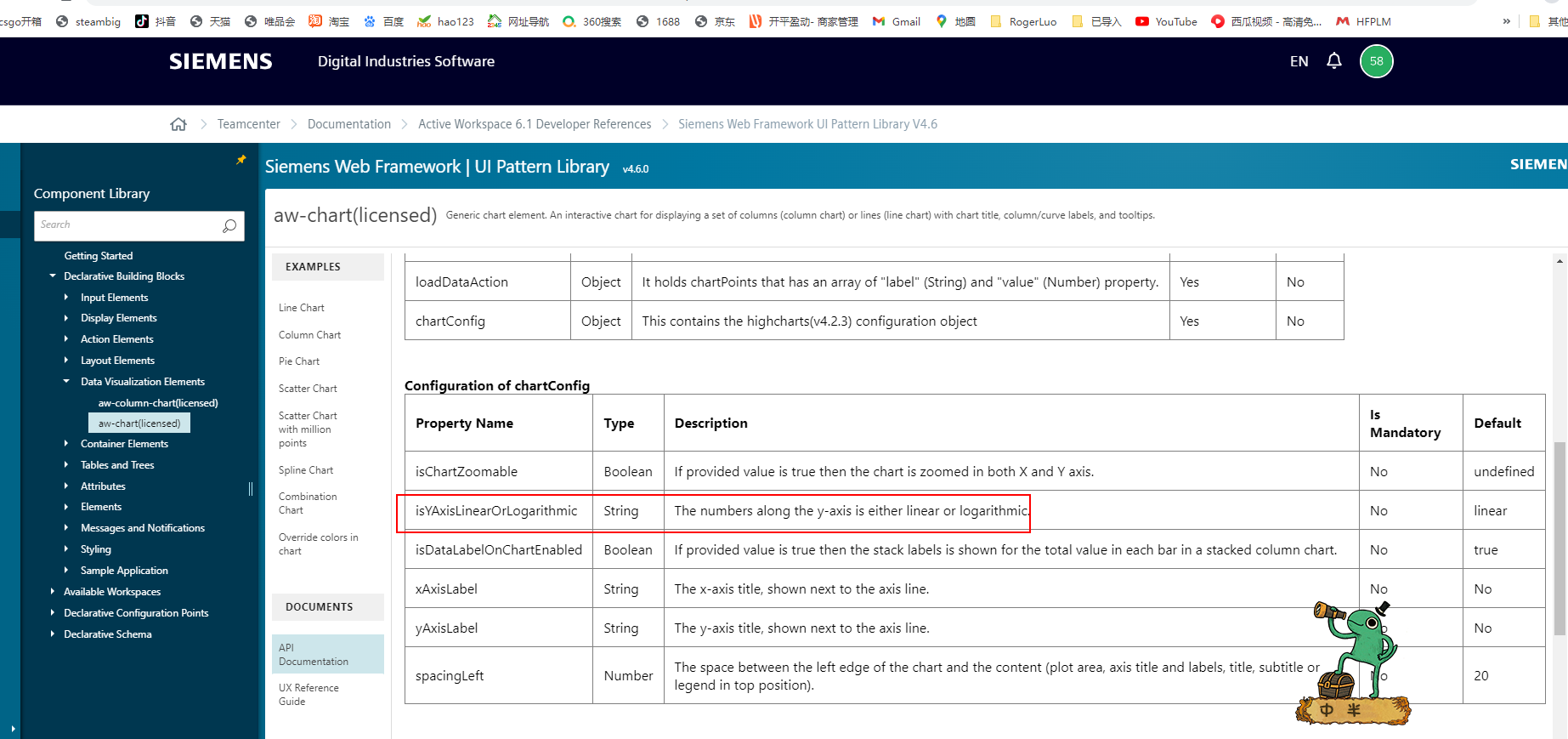This screenshot has width=1568, height=739.
Task: Open the 百度 bookmark
Action: click(x=383, y=21)
